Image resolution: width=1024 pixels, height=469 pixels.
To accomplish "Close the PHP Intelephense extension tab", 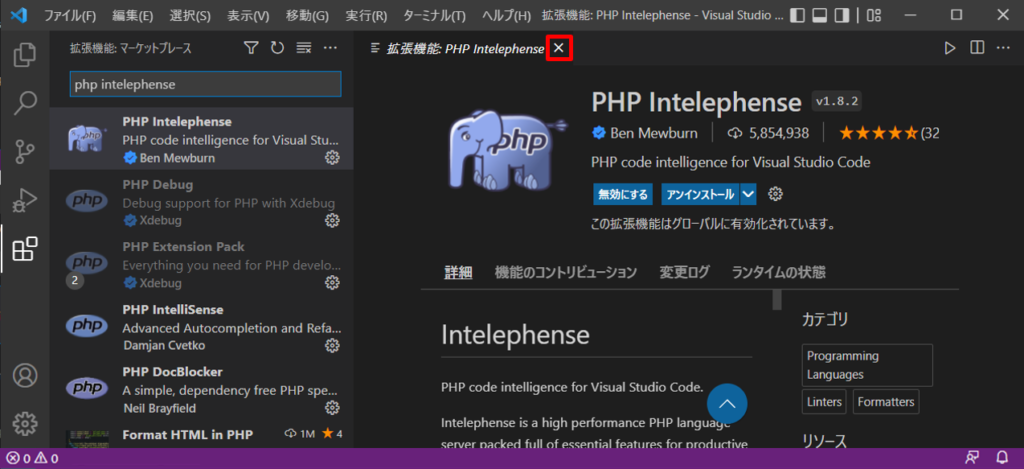I will tap(559, 48).
